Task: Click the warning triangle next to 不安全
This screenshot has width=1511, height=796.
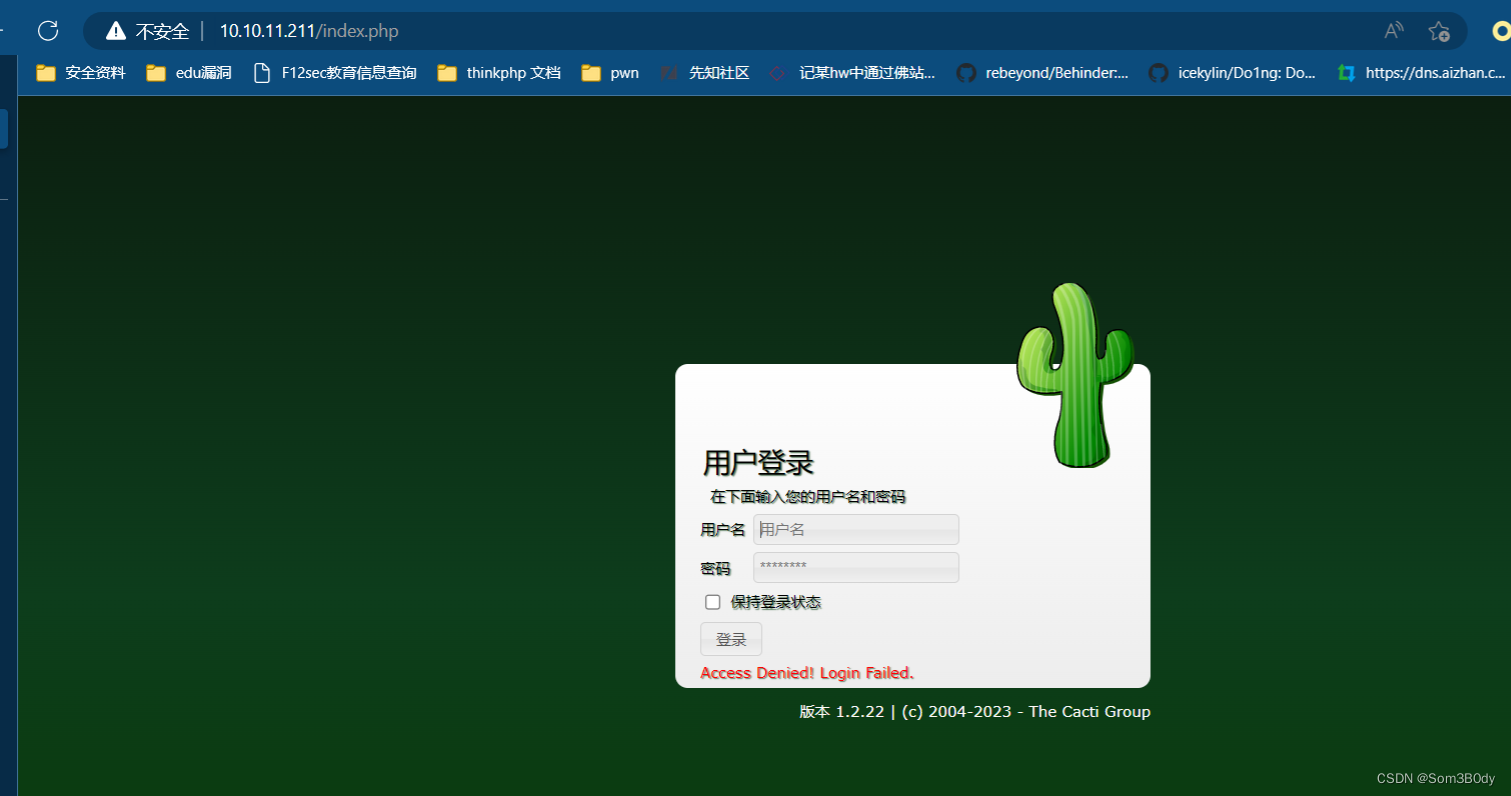Action: (x=114, y=30)
